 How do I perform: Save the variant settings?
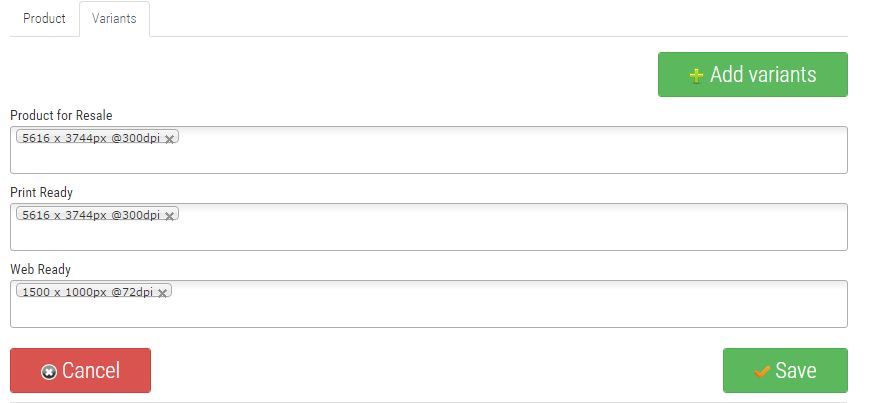(785, 371)
